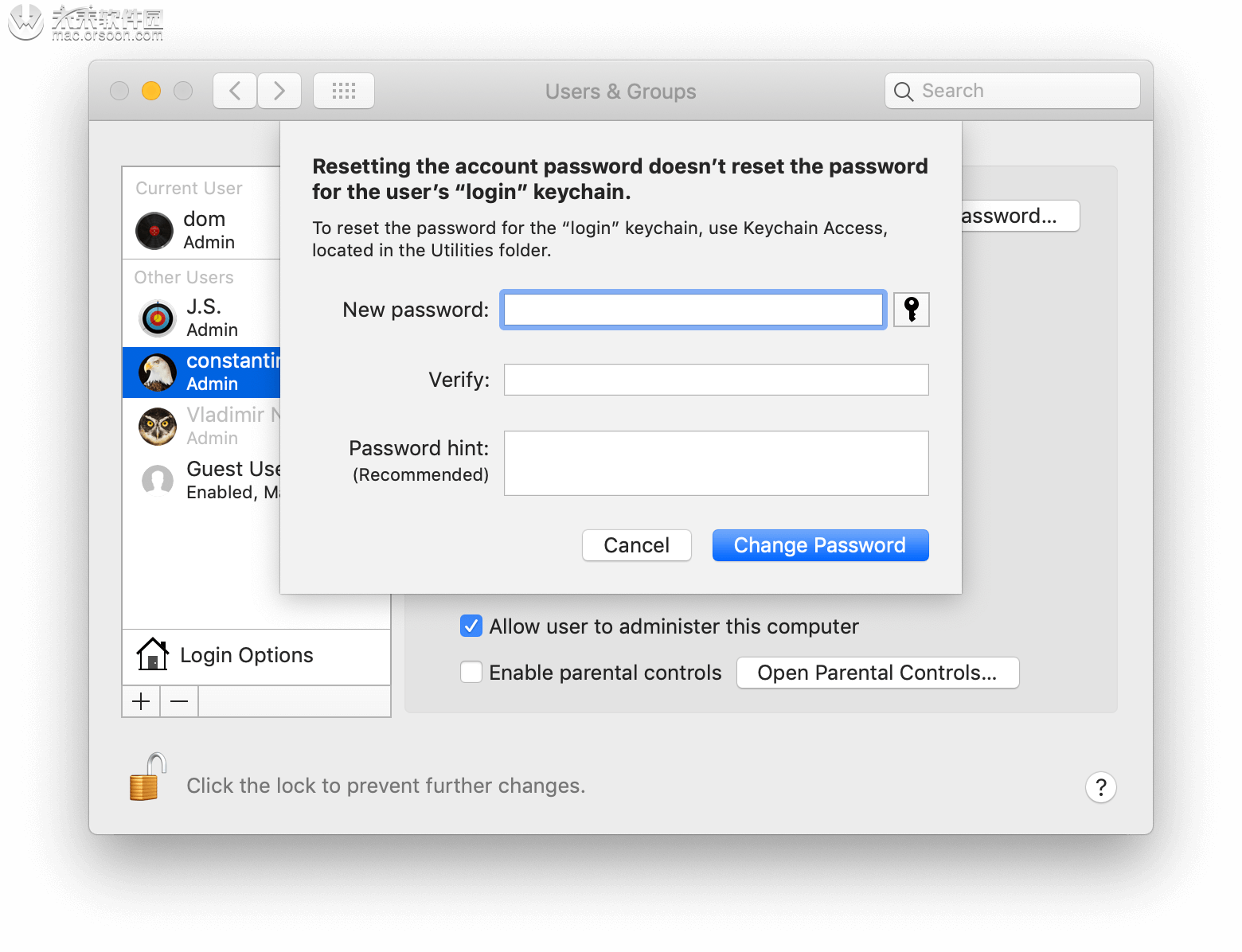Open the password assistant key icon
Viewport: 1242px width, 952px height.
point(912,309)
